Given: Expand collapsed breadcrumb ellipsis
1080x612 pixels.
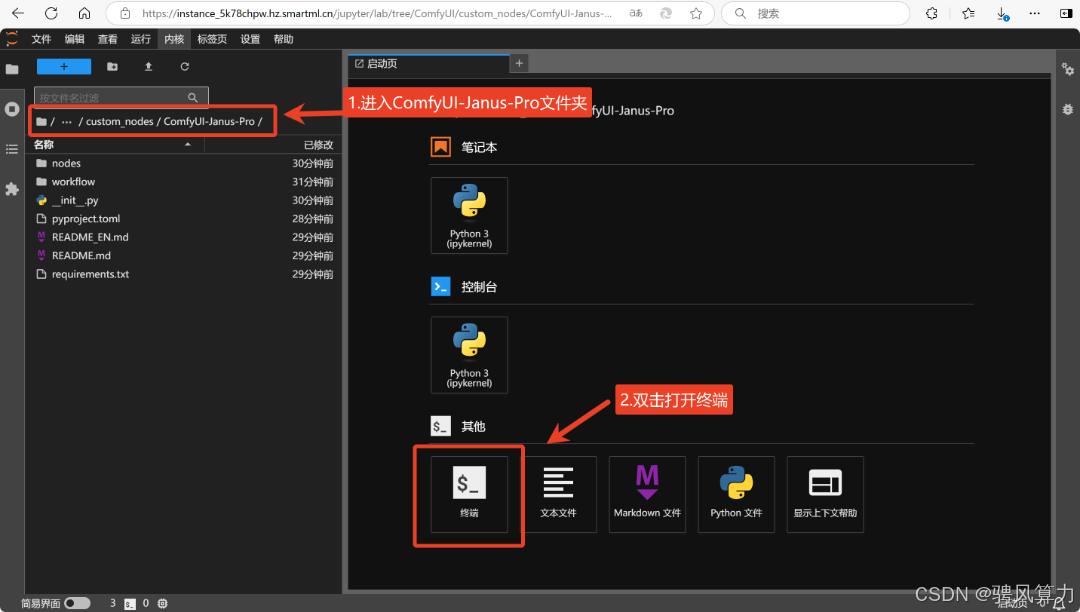Looking at the screenshot, I should tap(67, 121).
